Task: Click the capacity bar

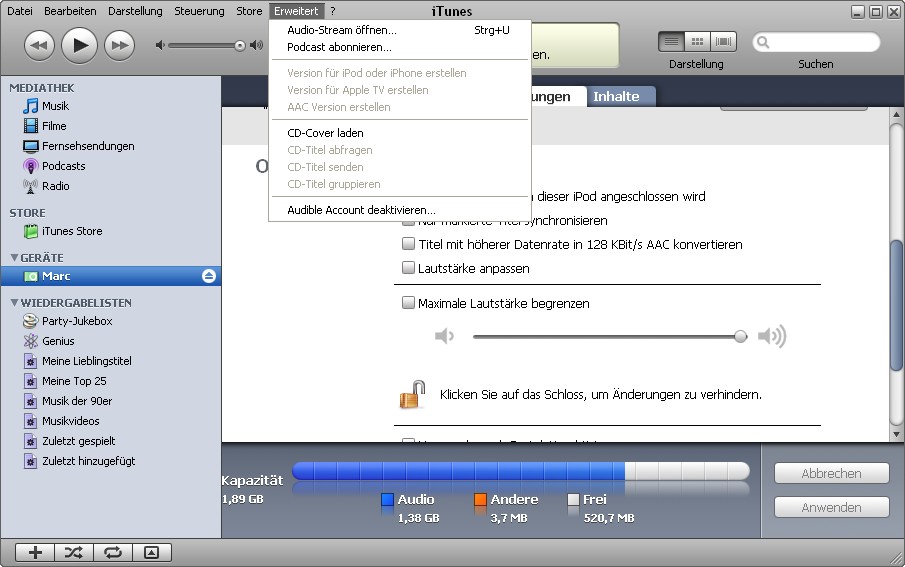Action: tap(521, 471)
